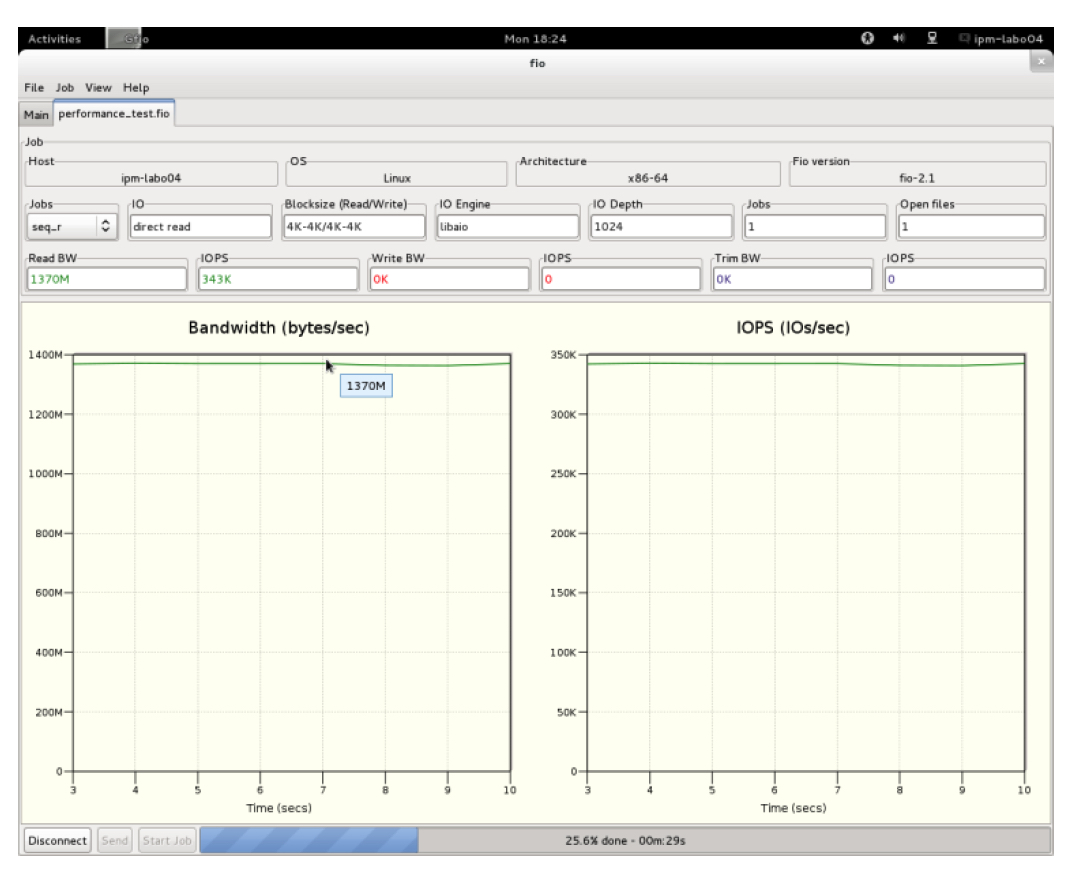Image resolution: width=1070 pixels, height=879 pixels.
Task: Click the IO Engine field showing libaio
Action: (x=508, y=227)
